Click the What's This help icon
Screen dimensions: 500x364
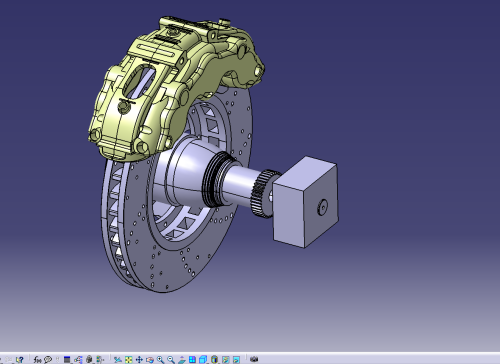[x=20, y=360]
